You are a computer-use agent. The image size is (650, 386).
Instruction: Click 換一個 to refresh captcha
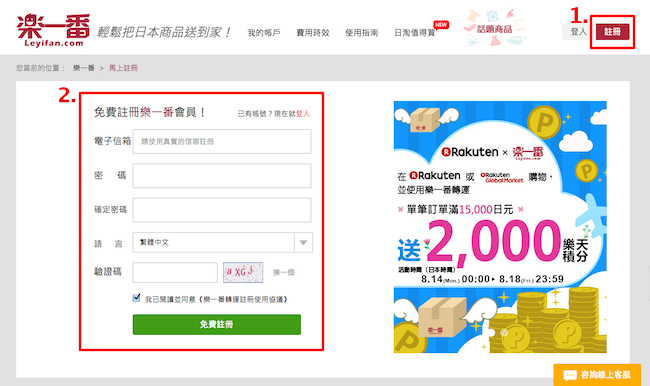(x=284, y=272)
